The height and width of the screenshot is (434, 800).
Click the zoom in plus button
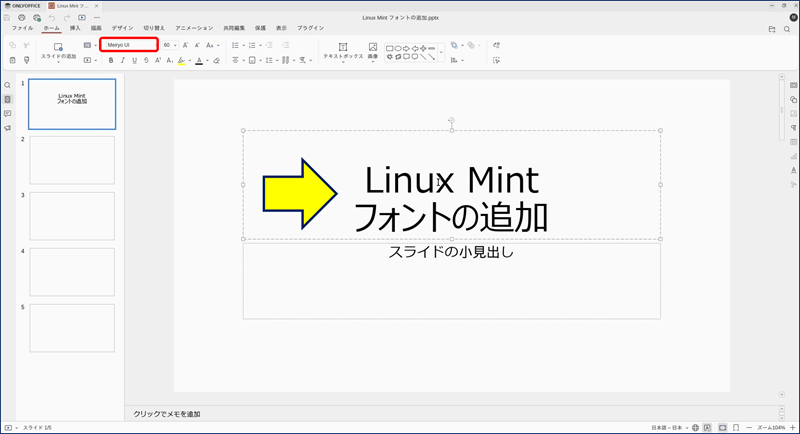[792, 427]
